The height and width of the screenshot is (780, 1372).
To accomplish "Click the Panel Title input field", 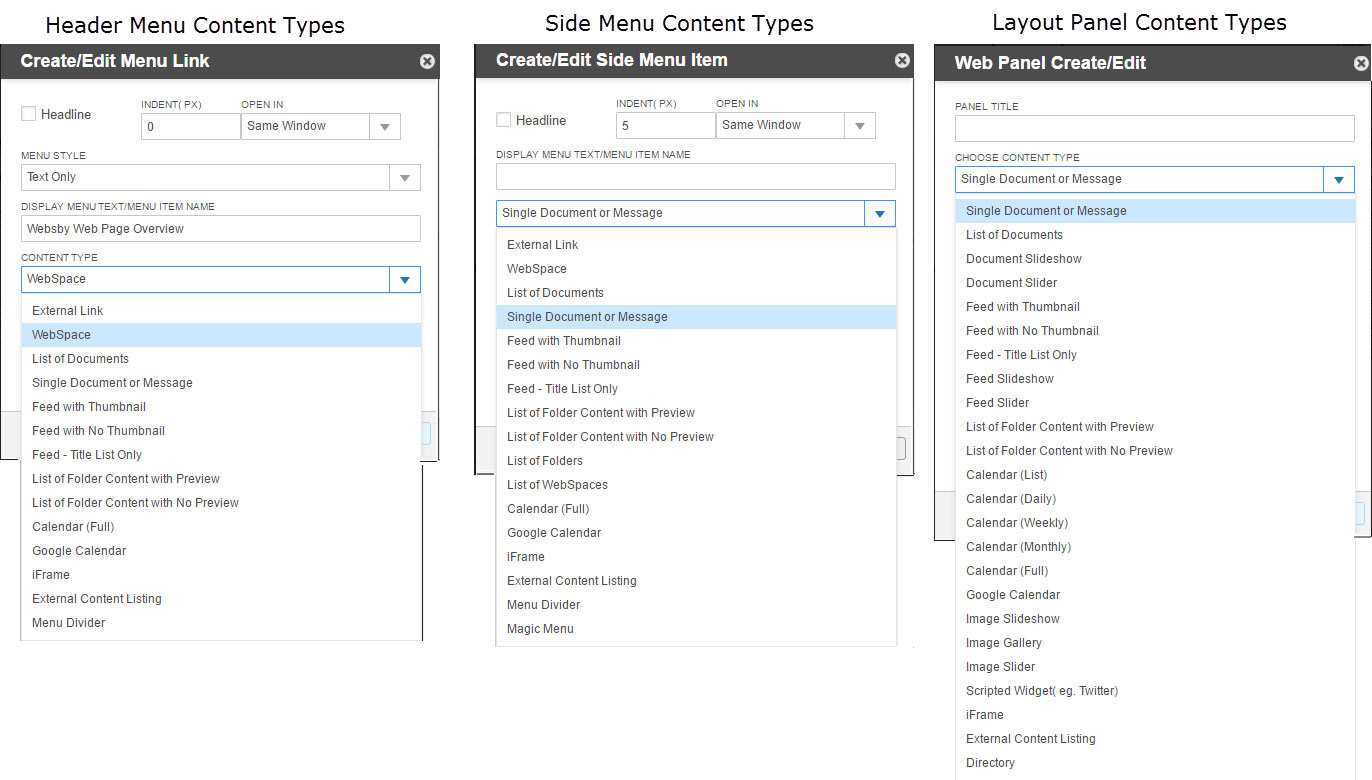I will tap(1154, 129).
